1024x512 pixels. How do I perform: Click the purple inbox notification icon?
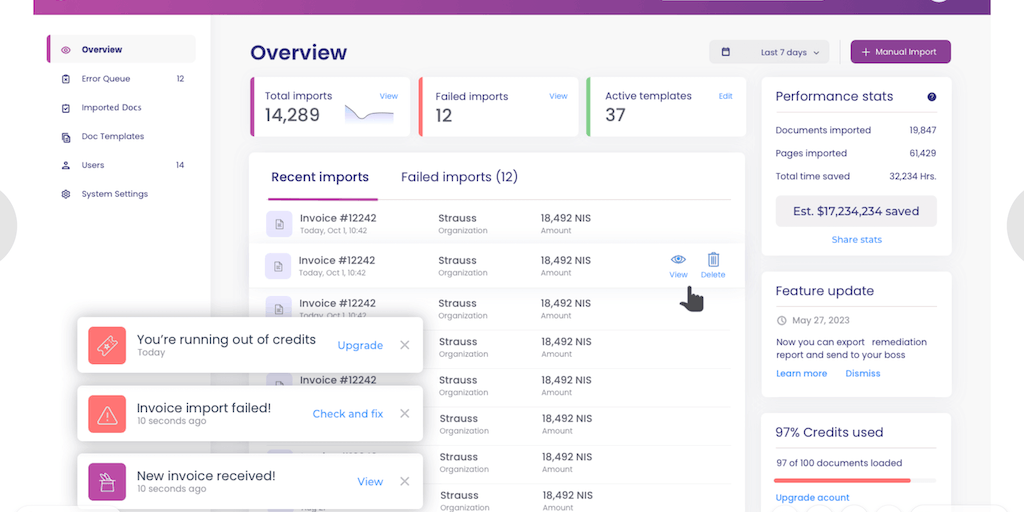[x=107, y=482]
